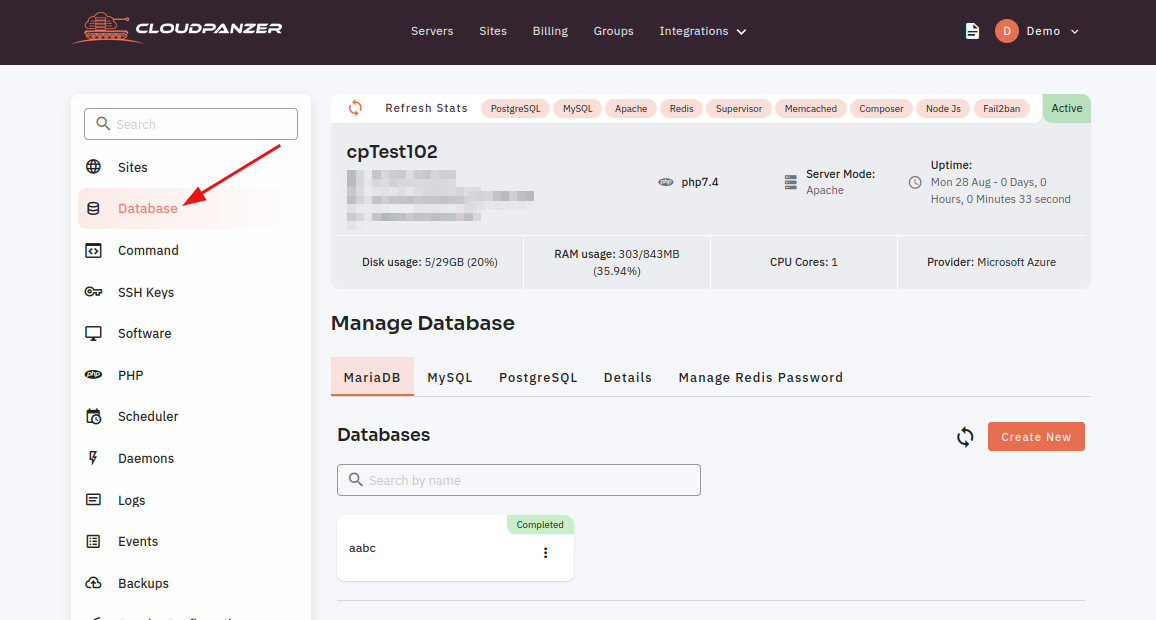Click the CPU Cores: 1 text
Screen dimensions: 1156x620
pyautogui.click(x=804, y=262)
